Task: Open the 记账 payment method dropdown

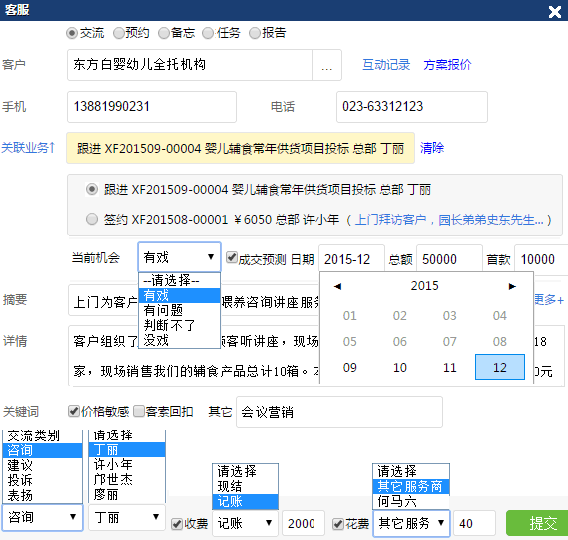Action: (x=245, y=523)
